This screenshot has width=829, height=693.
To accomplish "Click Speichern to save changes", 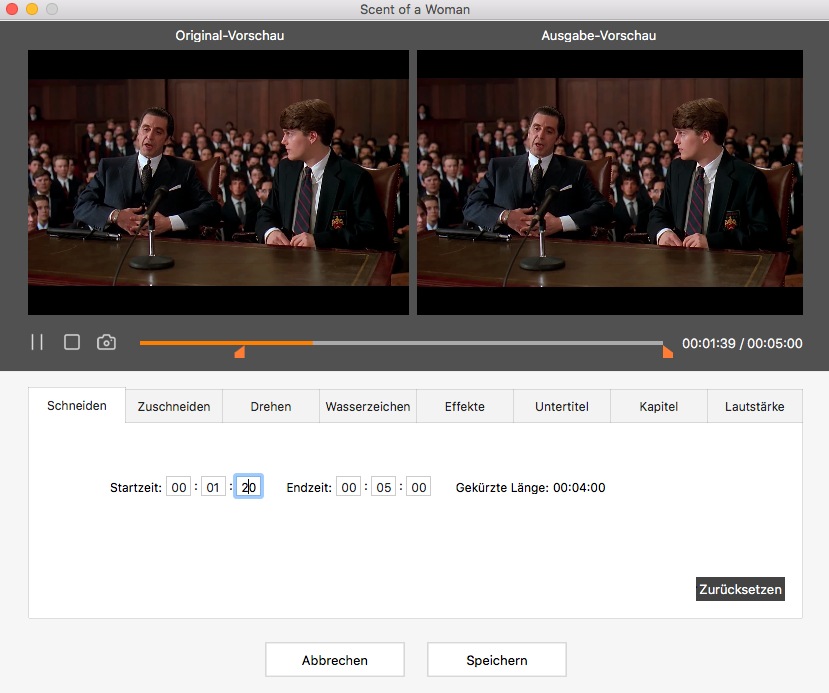I will point(496,660).
